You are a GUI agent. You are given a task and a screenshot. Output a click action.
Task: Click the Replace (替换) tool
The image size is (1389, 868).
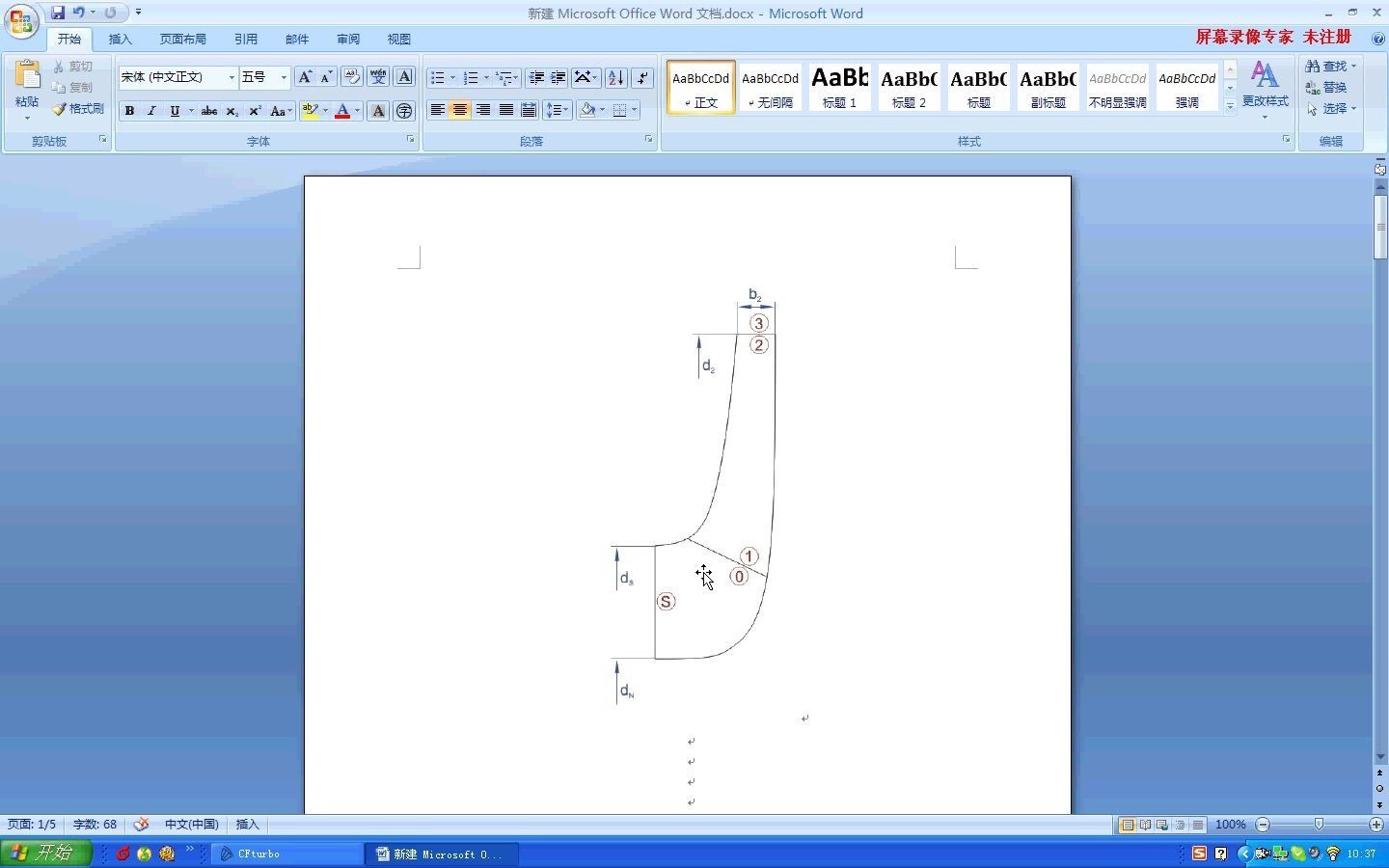[1326, 88]
